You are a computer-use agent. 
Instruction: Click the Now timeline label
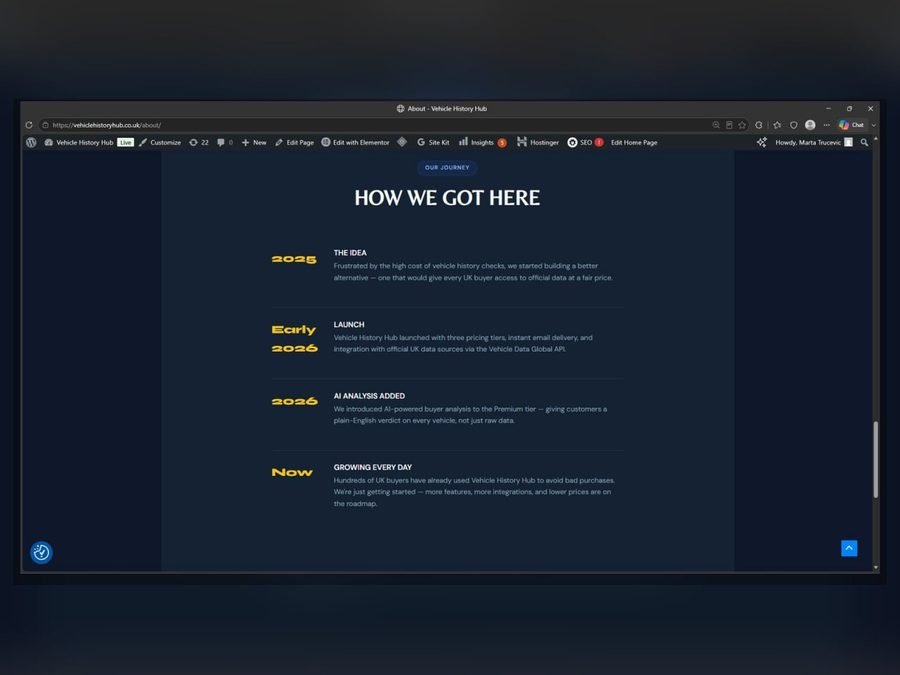pos(292,472)
